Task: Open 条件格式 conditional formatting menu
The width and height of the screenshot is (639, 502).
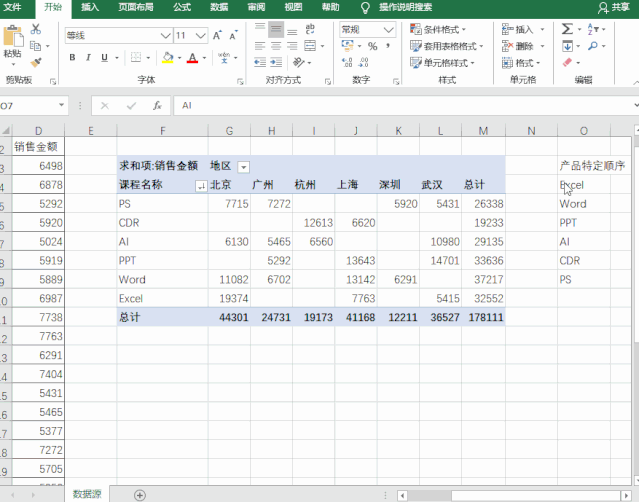Action: [438, 29]
